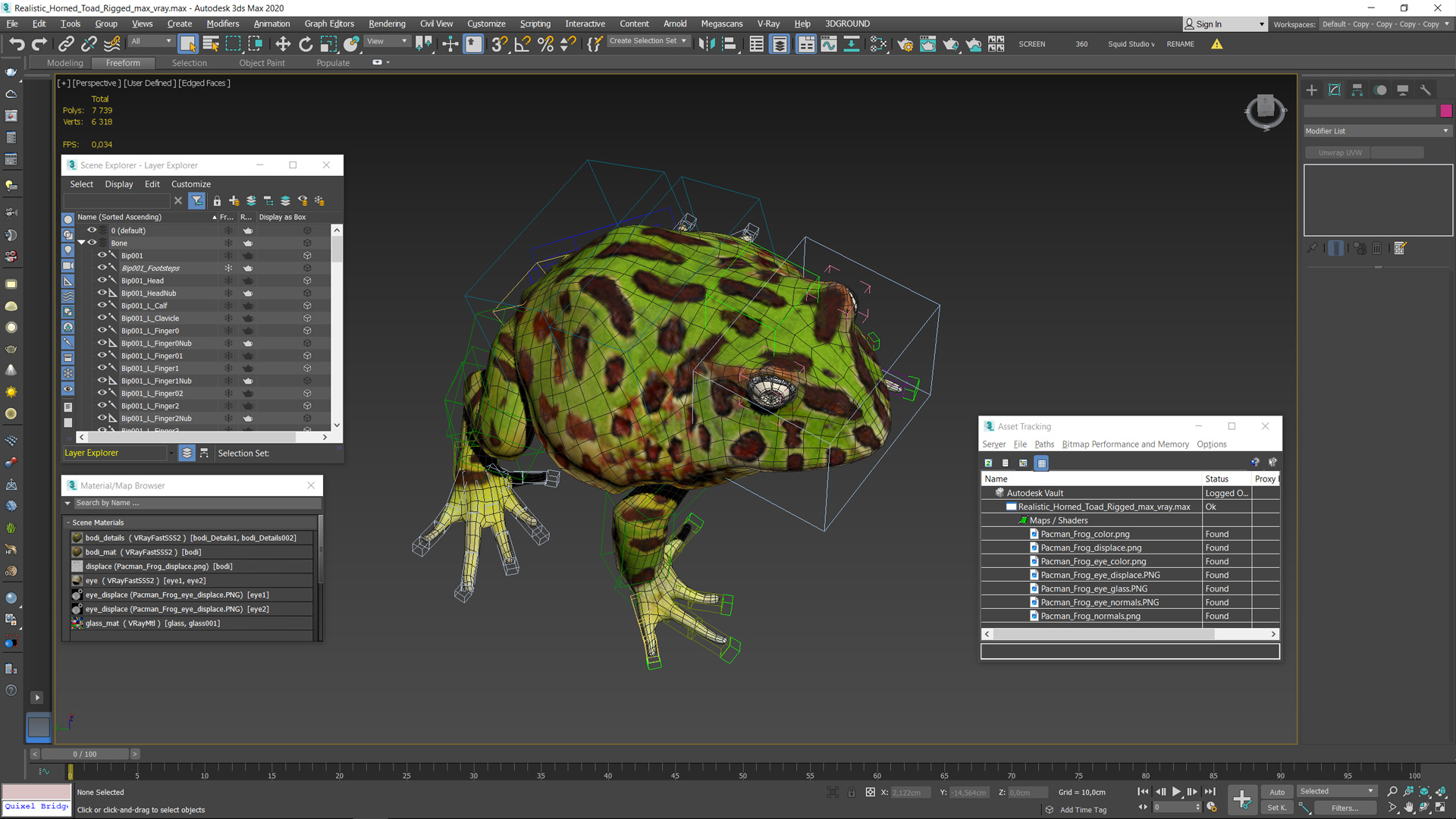Viewport: 1456px width, 819px height.
Task: Open the V-Ray menu
Action: tap(767, 24)
